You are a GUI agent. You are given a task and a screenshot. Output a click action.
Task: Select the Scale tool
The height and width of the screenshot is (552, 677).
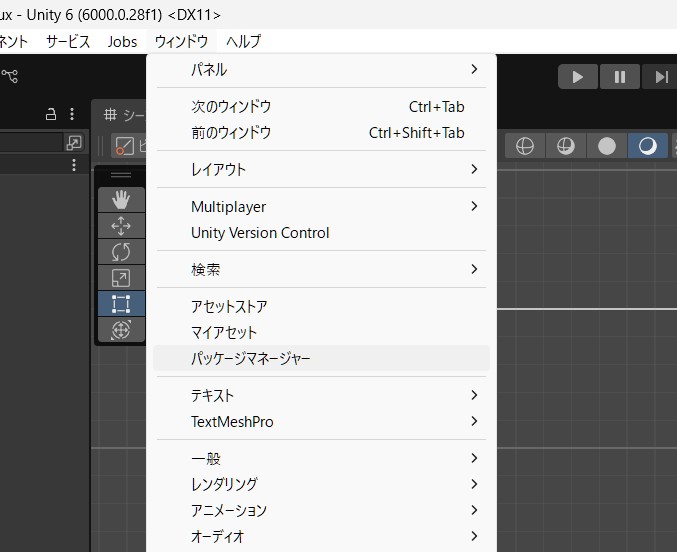pos(121,278)
